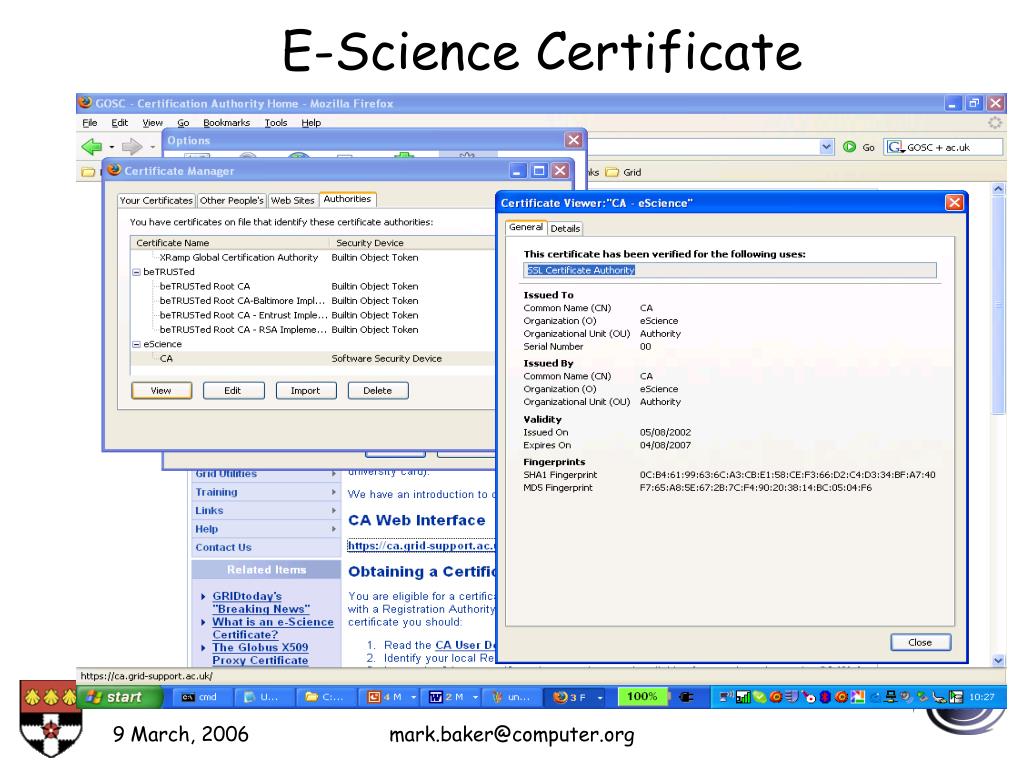Open The Globus X509 Proxy Certificate link
This screenshot has width=1024, height=768.
coord(260,654)
